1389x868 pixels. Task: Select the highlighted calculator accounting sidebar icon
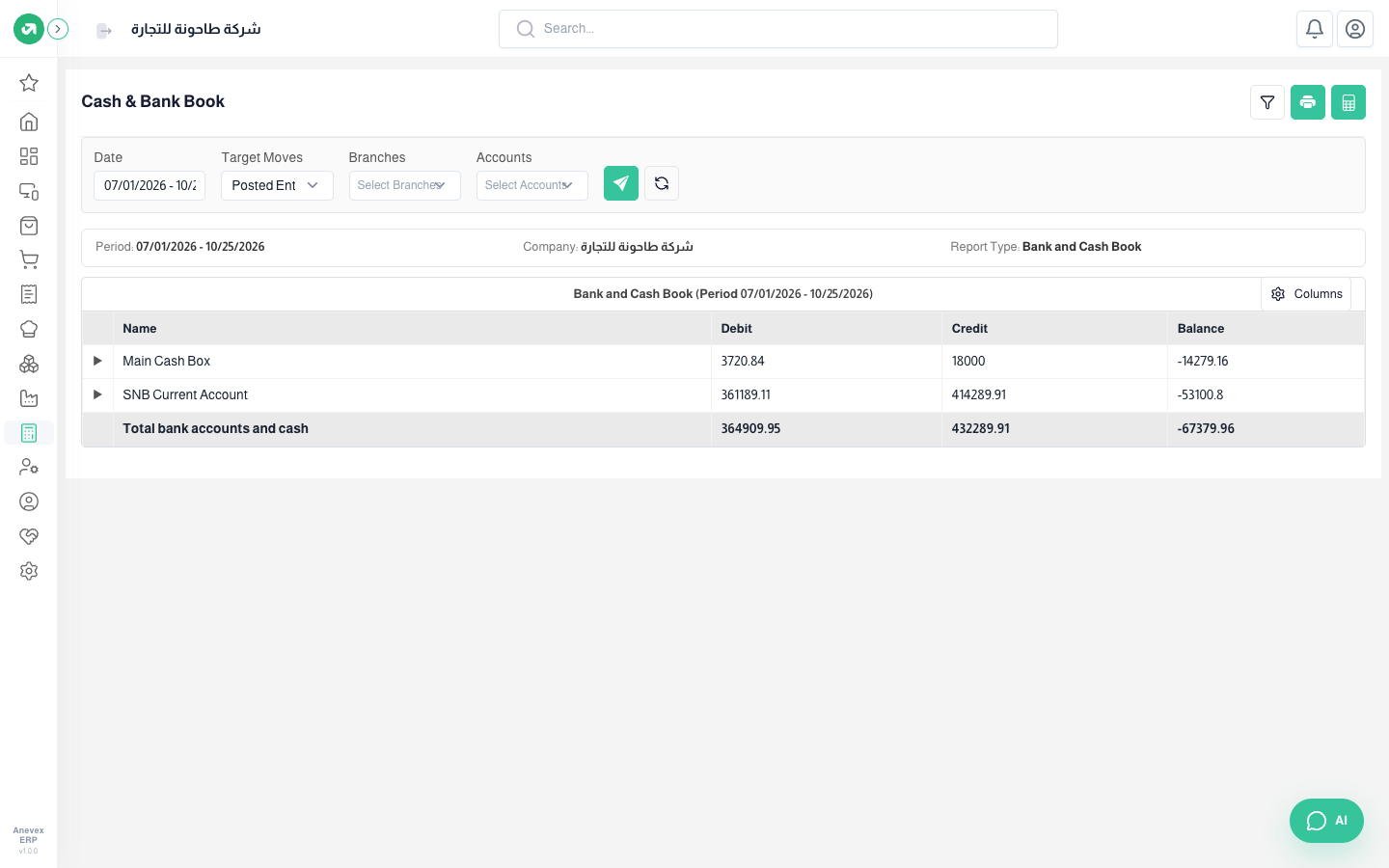(29, 433)
